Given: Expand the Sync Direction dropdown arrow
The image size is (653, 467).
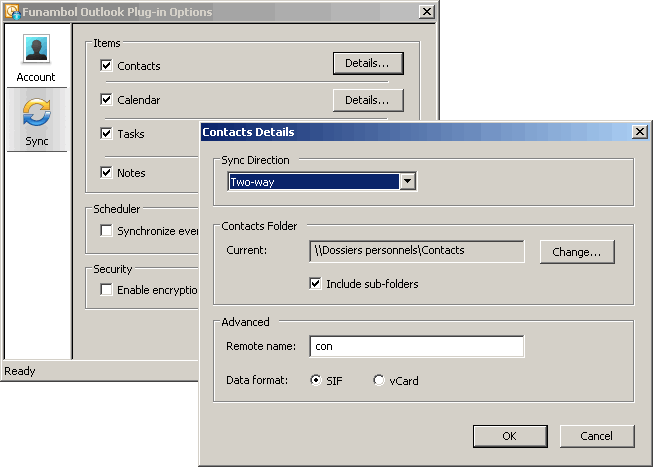Looking at the screenshot, I should (408, 182).
